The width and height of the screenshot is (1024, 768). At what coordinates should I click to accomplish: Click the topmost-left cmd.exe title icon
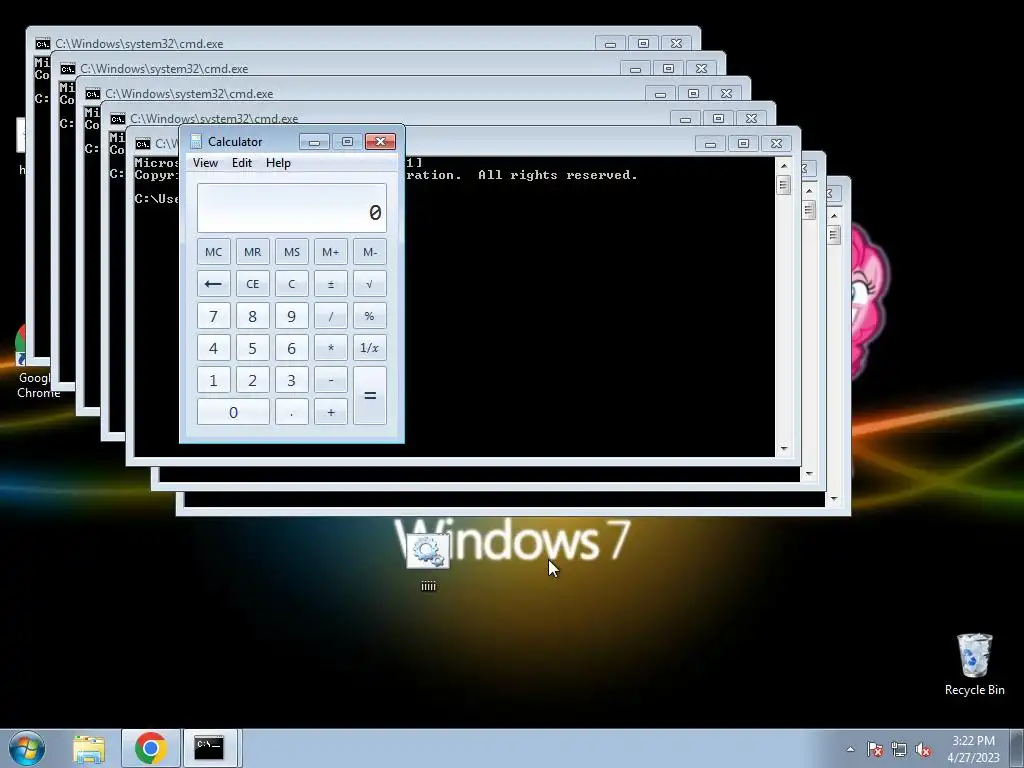coord(42,44)
